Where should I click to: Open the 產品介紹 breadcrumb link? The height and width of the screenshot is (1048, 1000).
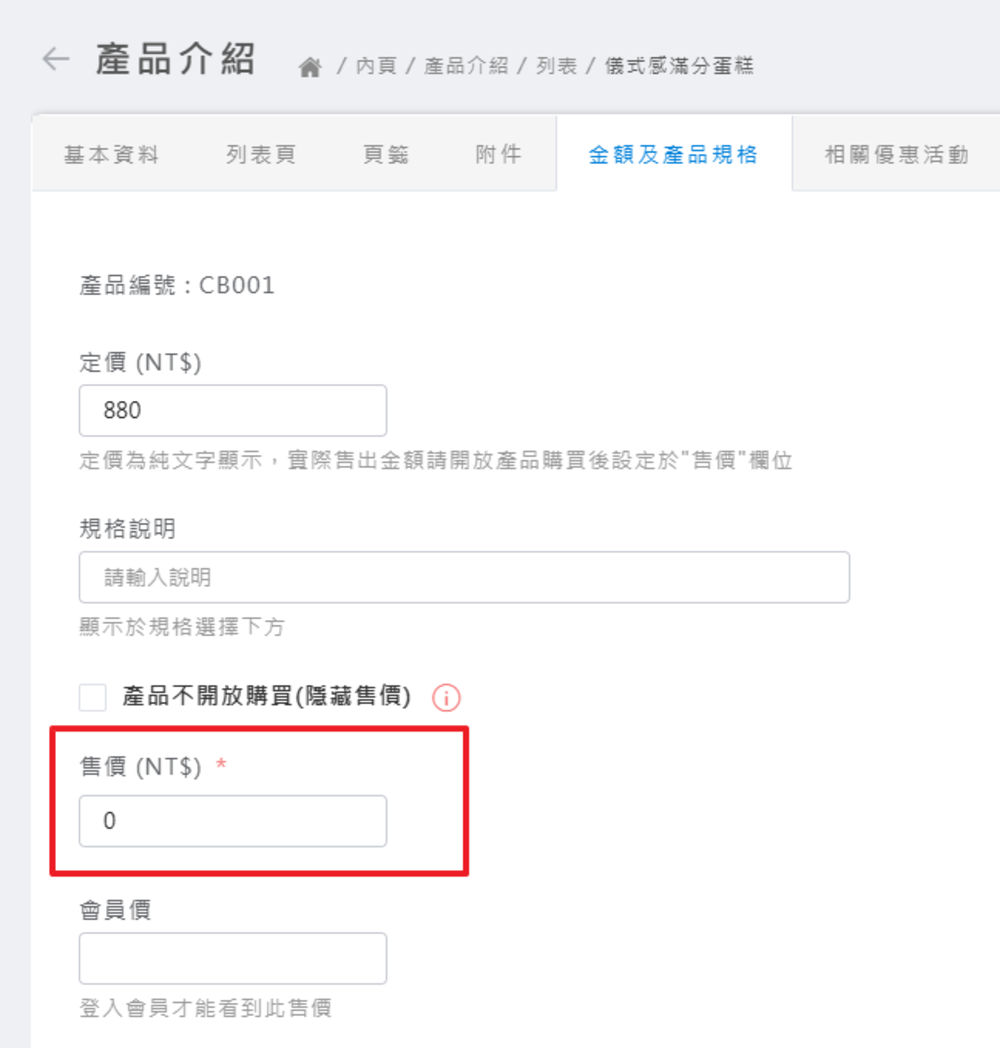[466, 67]
